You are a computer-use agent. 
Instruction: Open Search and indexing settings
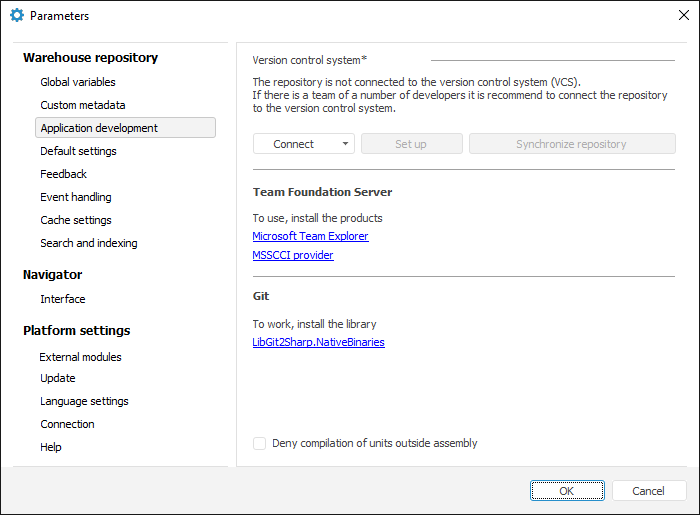point(88,243)
